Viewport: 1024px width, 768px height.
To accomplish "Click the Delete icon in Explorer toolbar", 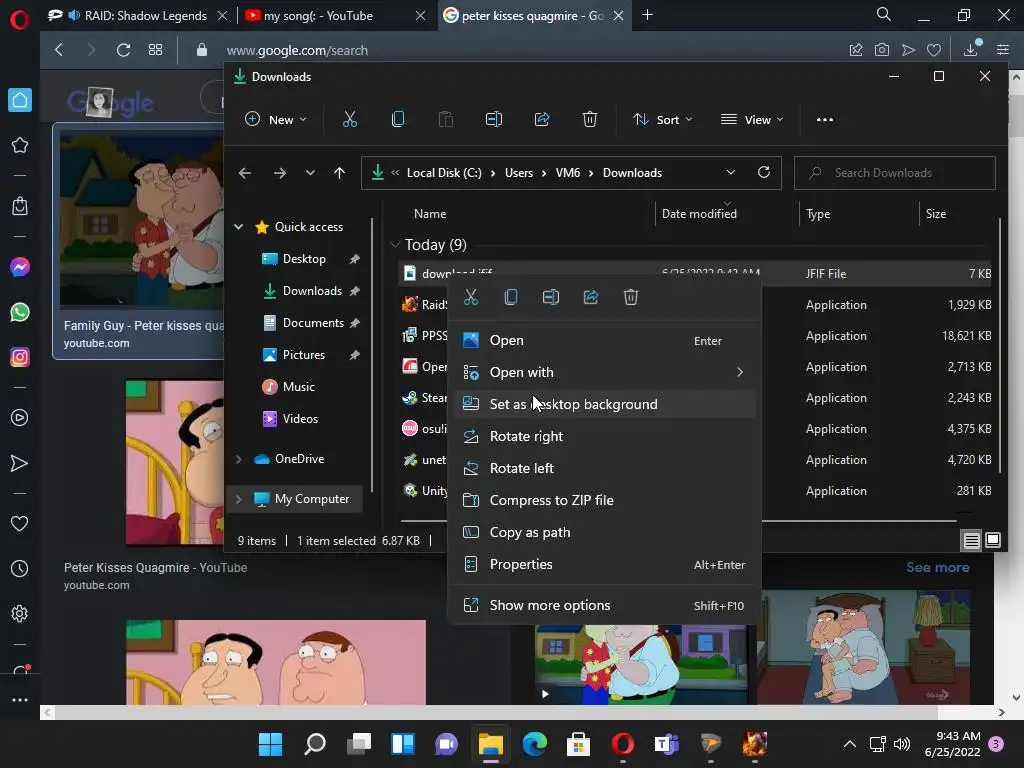I will 590,120.
